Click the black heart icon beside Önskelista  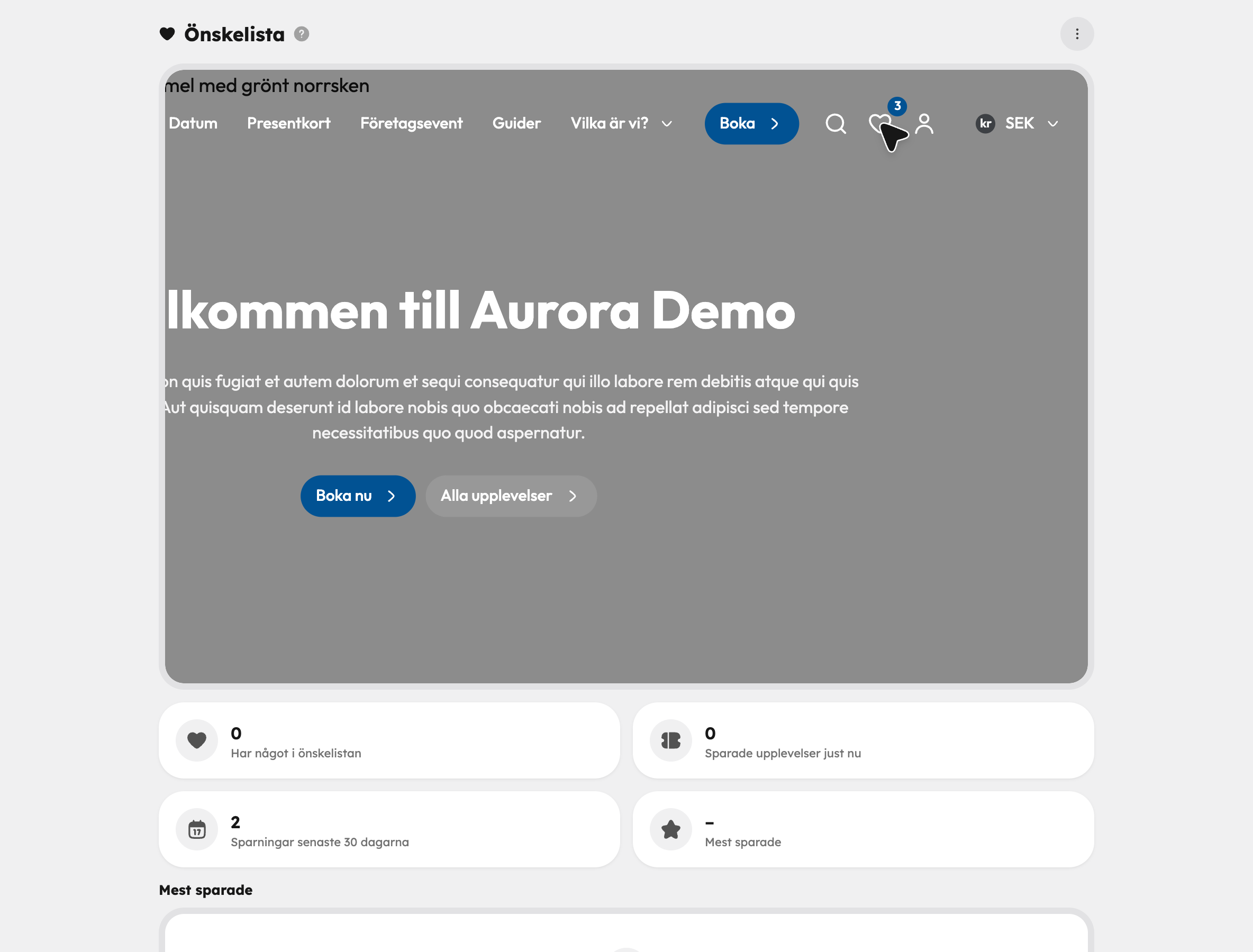click(167, 34)
